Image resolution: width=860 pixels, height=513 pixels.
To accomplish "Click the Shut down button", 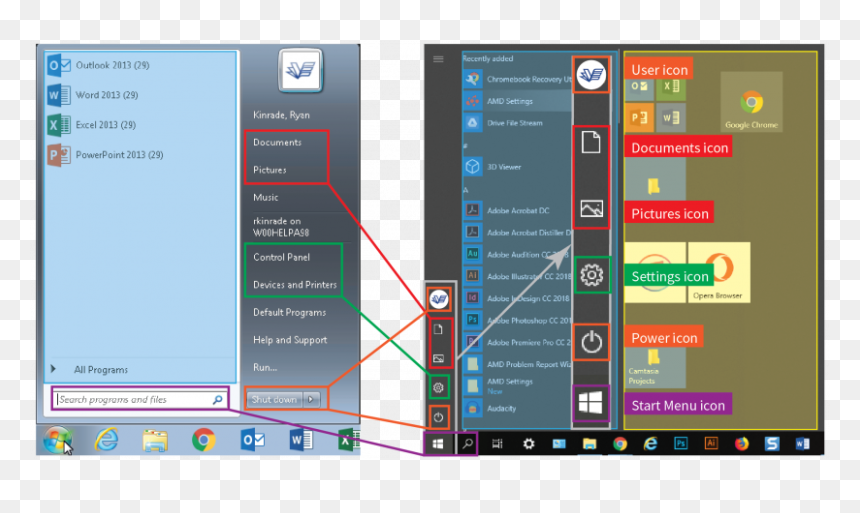I will tap(274, 399).
